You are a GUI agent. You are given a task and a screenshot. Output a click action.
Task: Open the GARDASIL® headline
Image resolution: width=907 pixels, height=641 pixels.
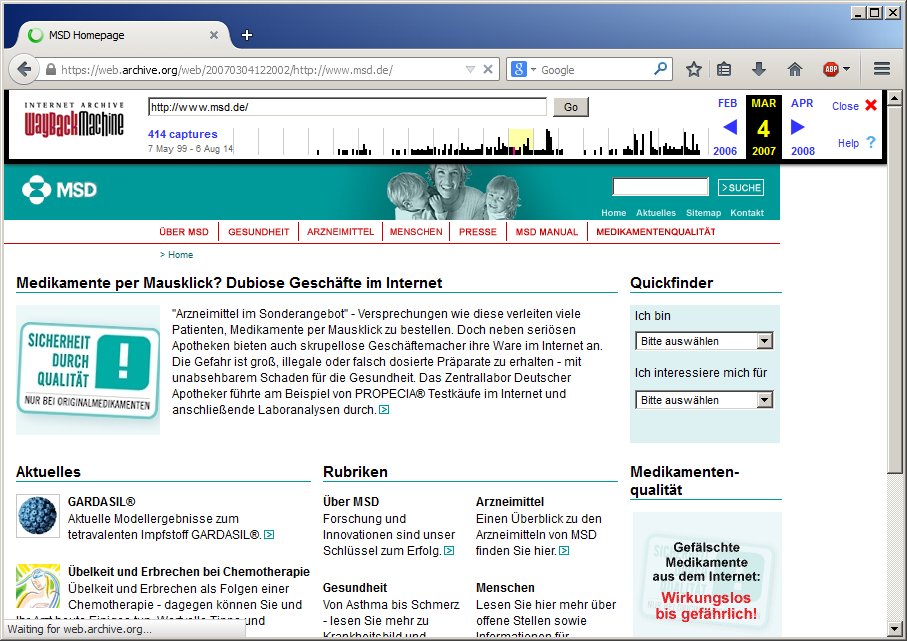tap(101, 502)
